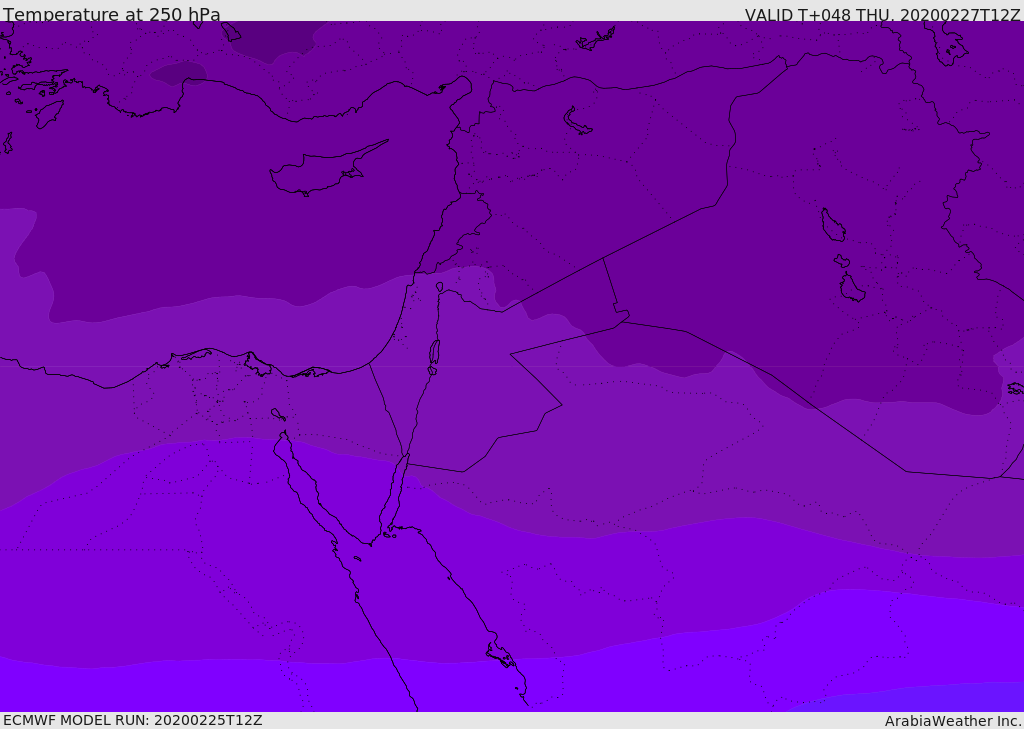Click the 'ArabiaWeather Inc' credit text
Image resolution: width=1024 pixels, height=729 pixels.
pos(952,721)
